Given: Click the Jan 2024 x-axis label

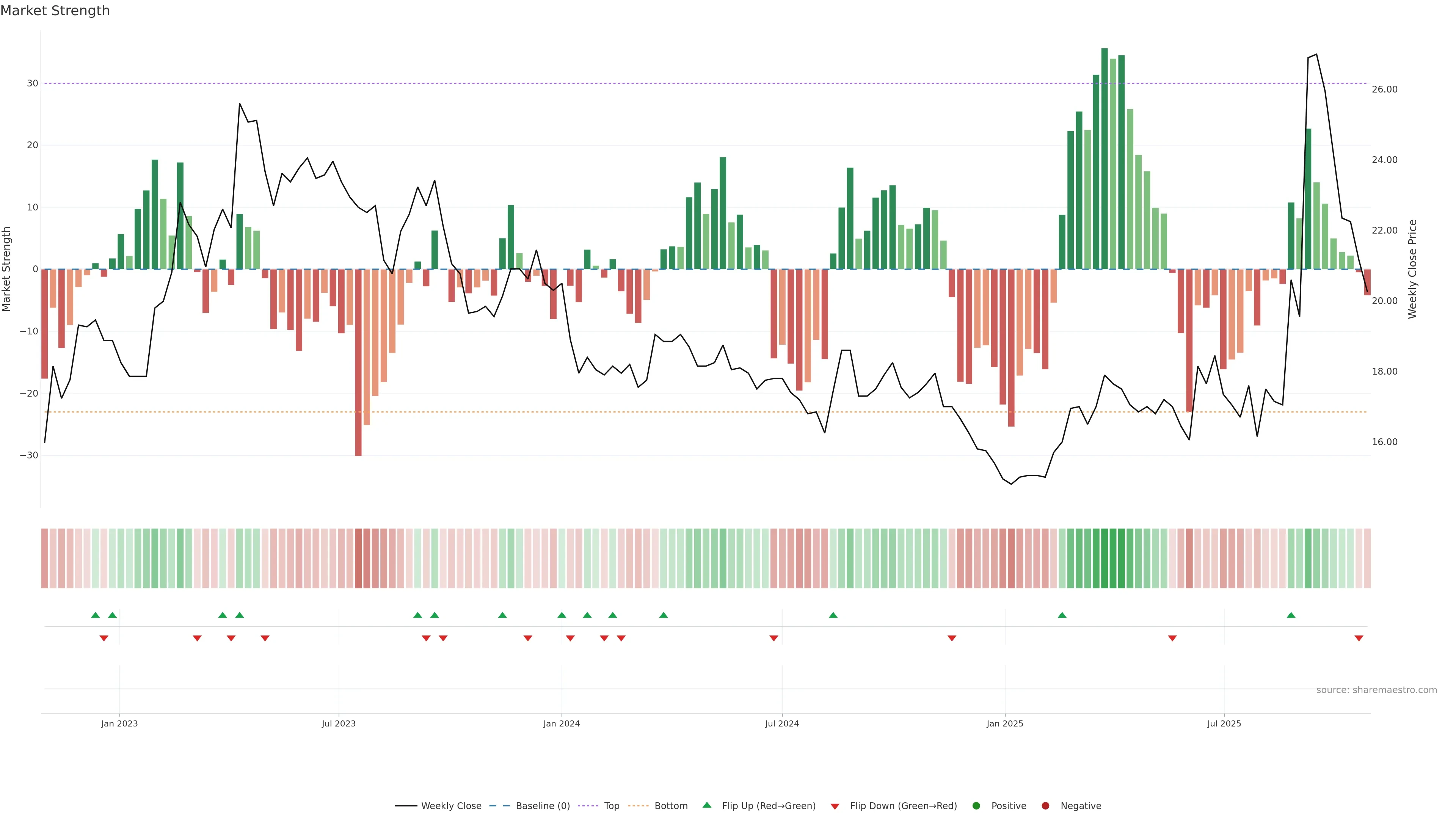Looking at the screenshot, I should pyautogui.click(x=561, y=723).
